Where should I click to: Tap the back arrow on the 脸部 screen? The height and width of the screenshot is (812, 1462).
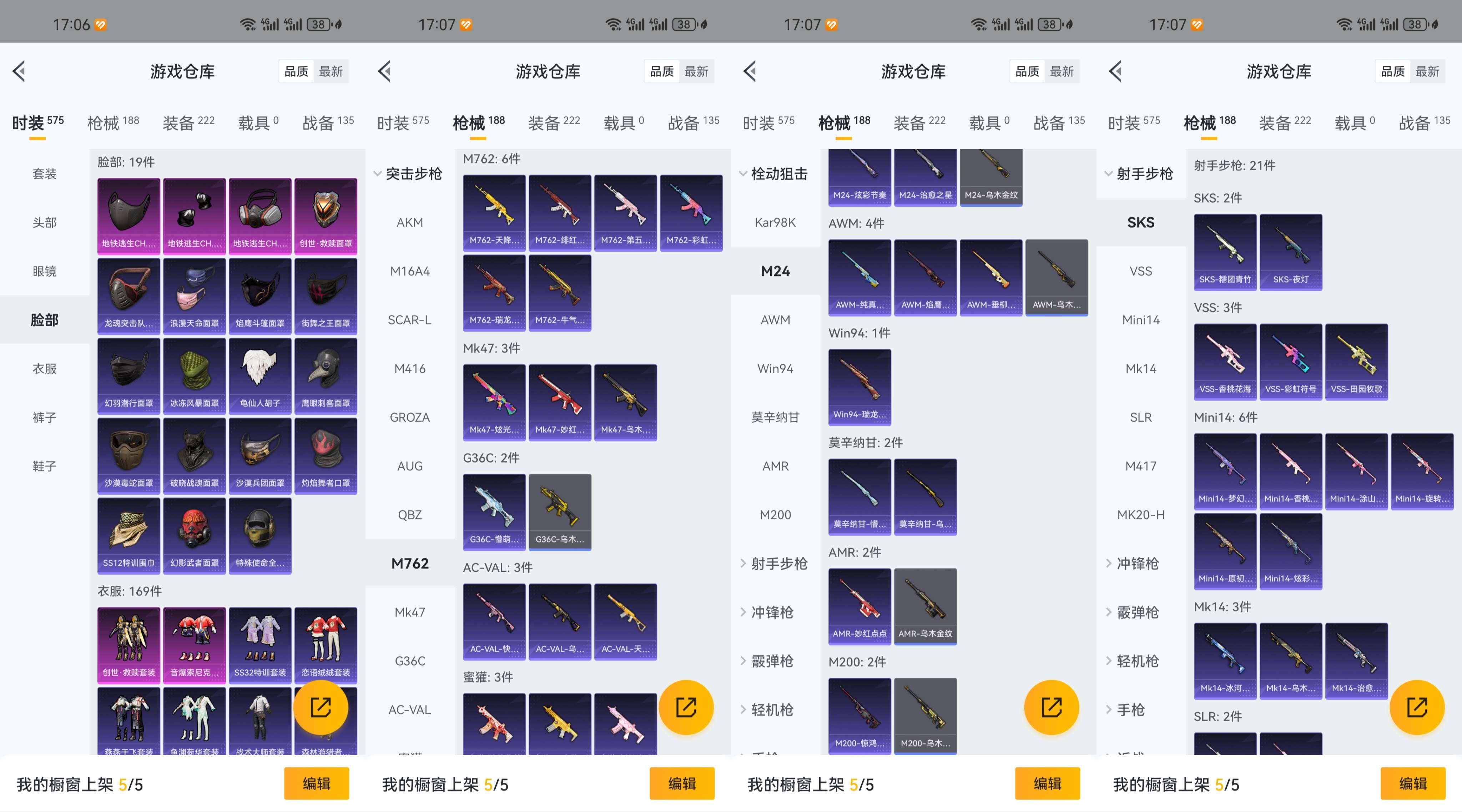point(19,71)
